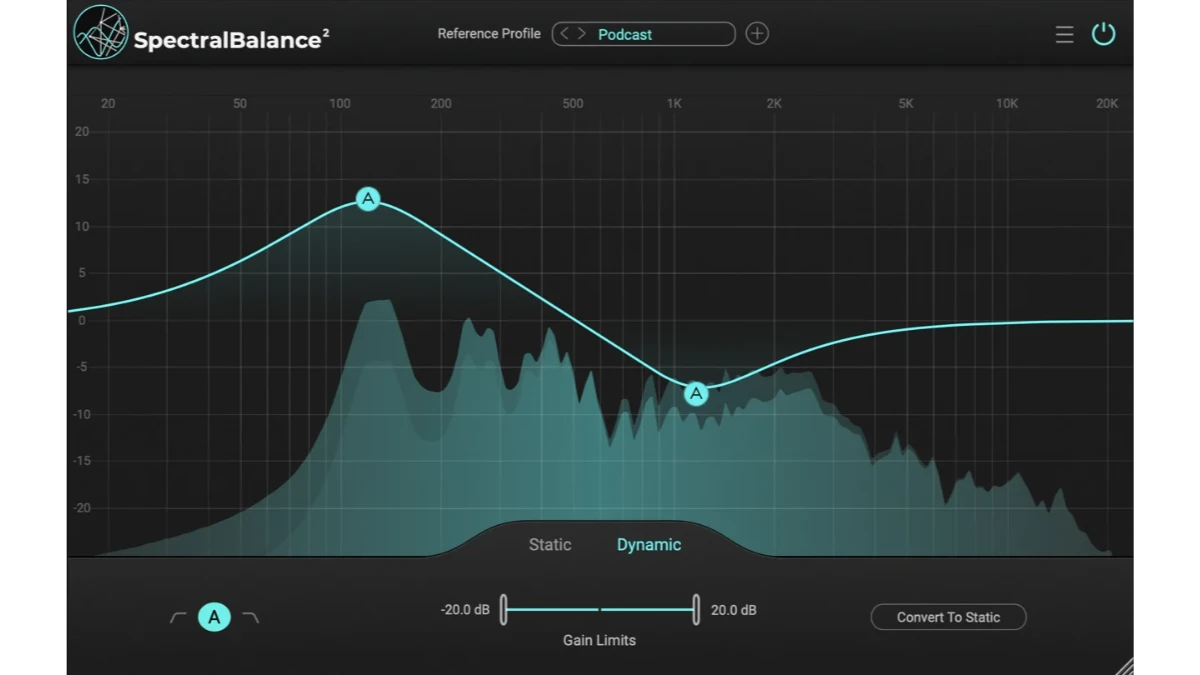Click the window resize grip corner
This screenshot has height=675, width=1200.
[x=1125, y=666]
